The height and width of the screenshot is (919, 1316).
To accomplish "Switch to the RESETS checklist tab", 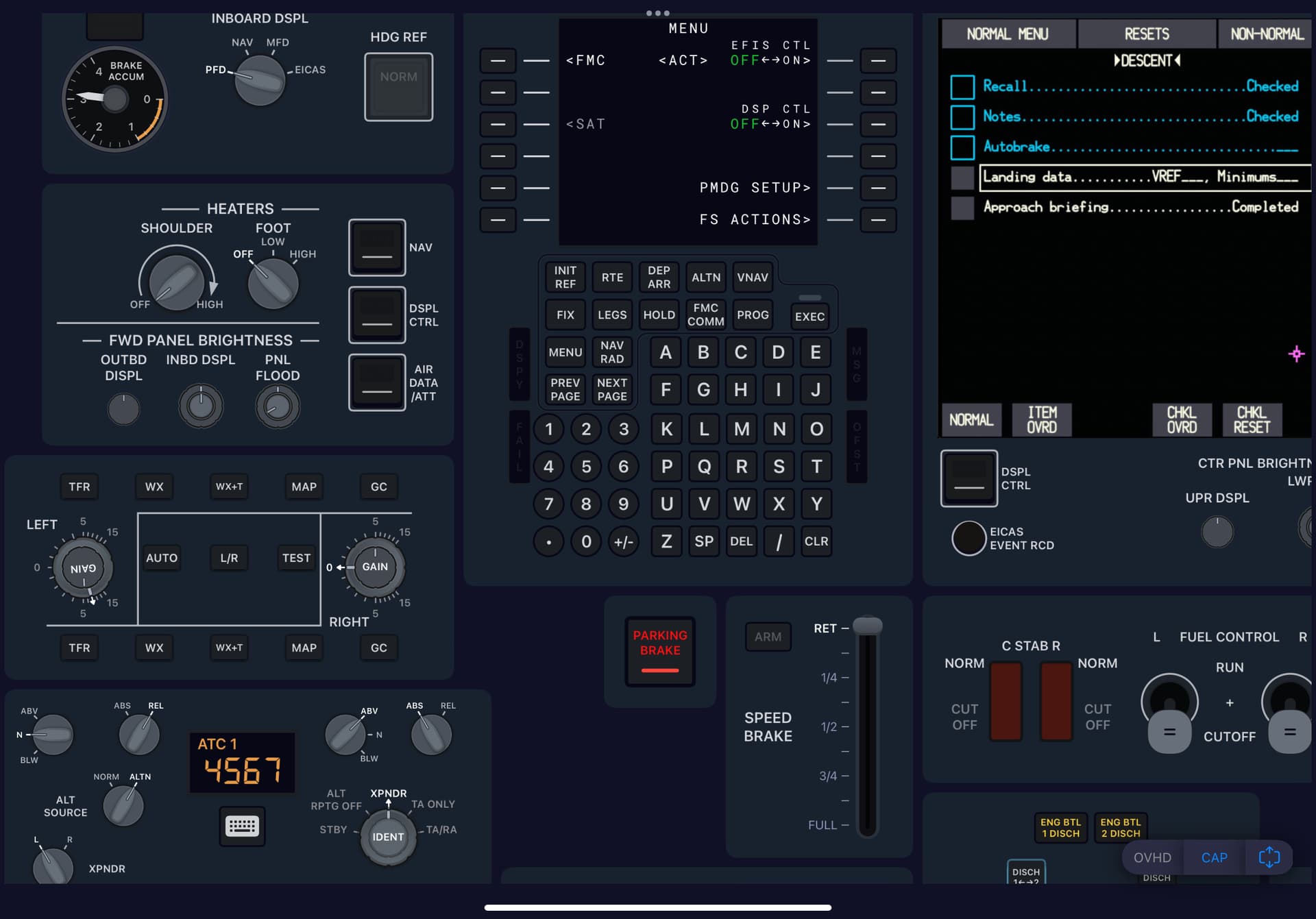I will (x=1147, y=34).
